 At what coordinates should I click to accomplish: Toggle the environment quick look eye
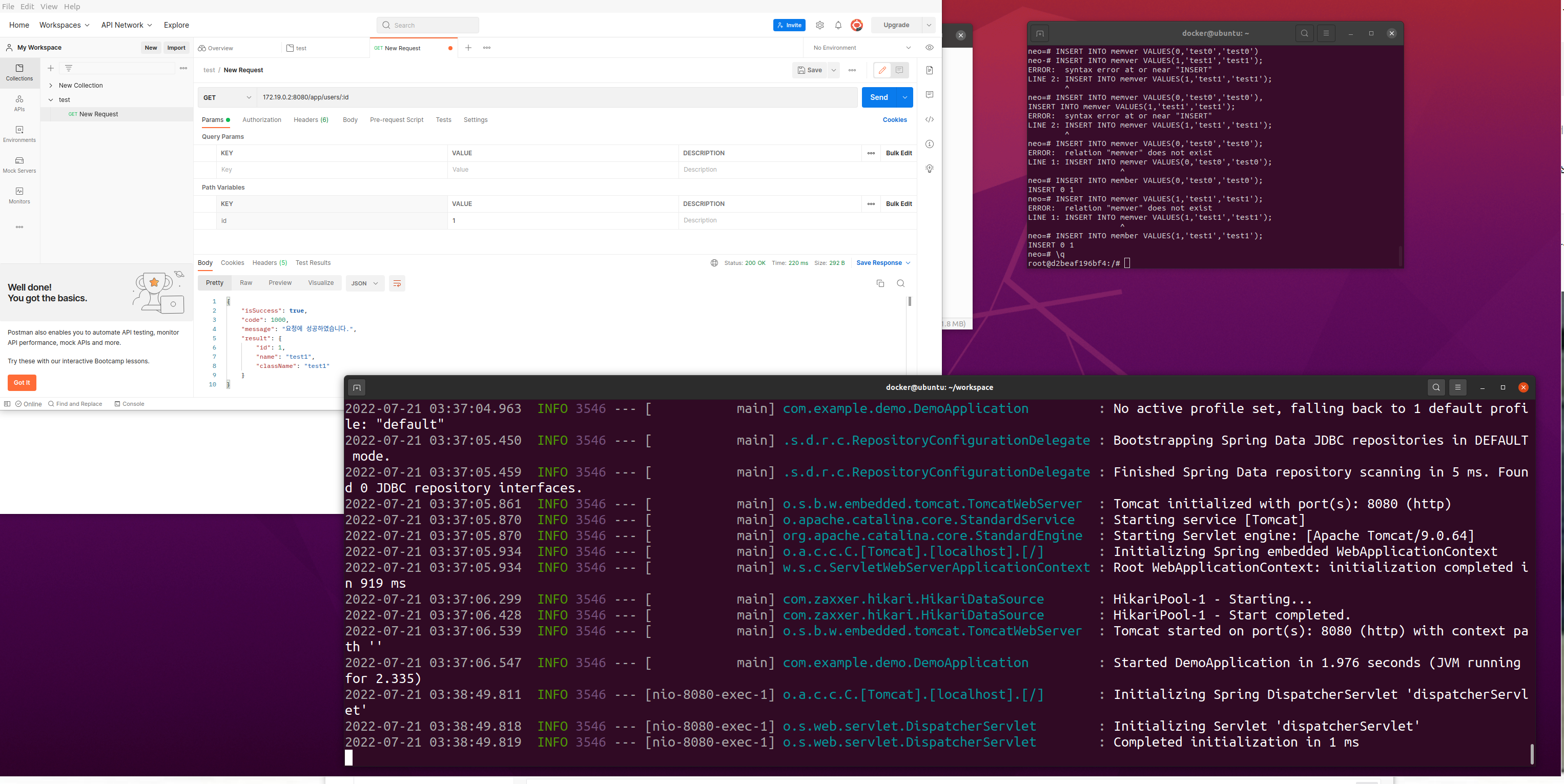point(929,47)
